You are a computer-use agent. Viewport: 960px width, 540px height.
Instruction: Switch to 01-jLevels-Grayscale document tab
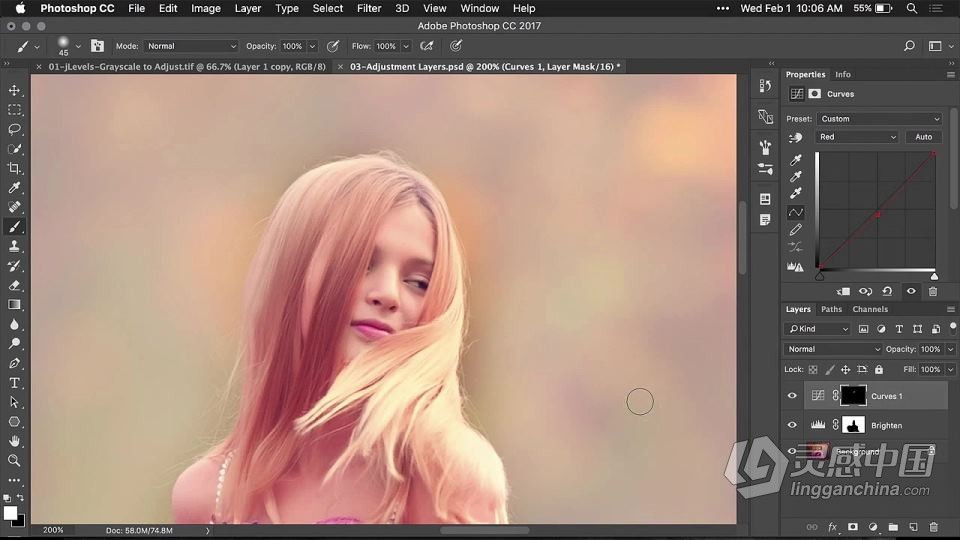coord(187,67)
